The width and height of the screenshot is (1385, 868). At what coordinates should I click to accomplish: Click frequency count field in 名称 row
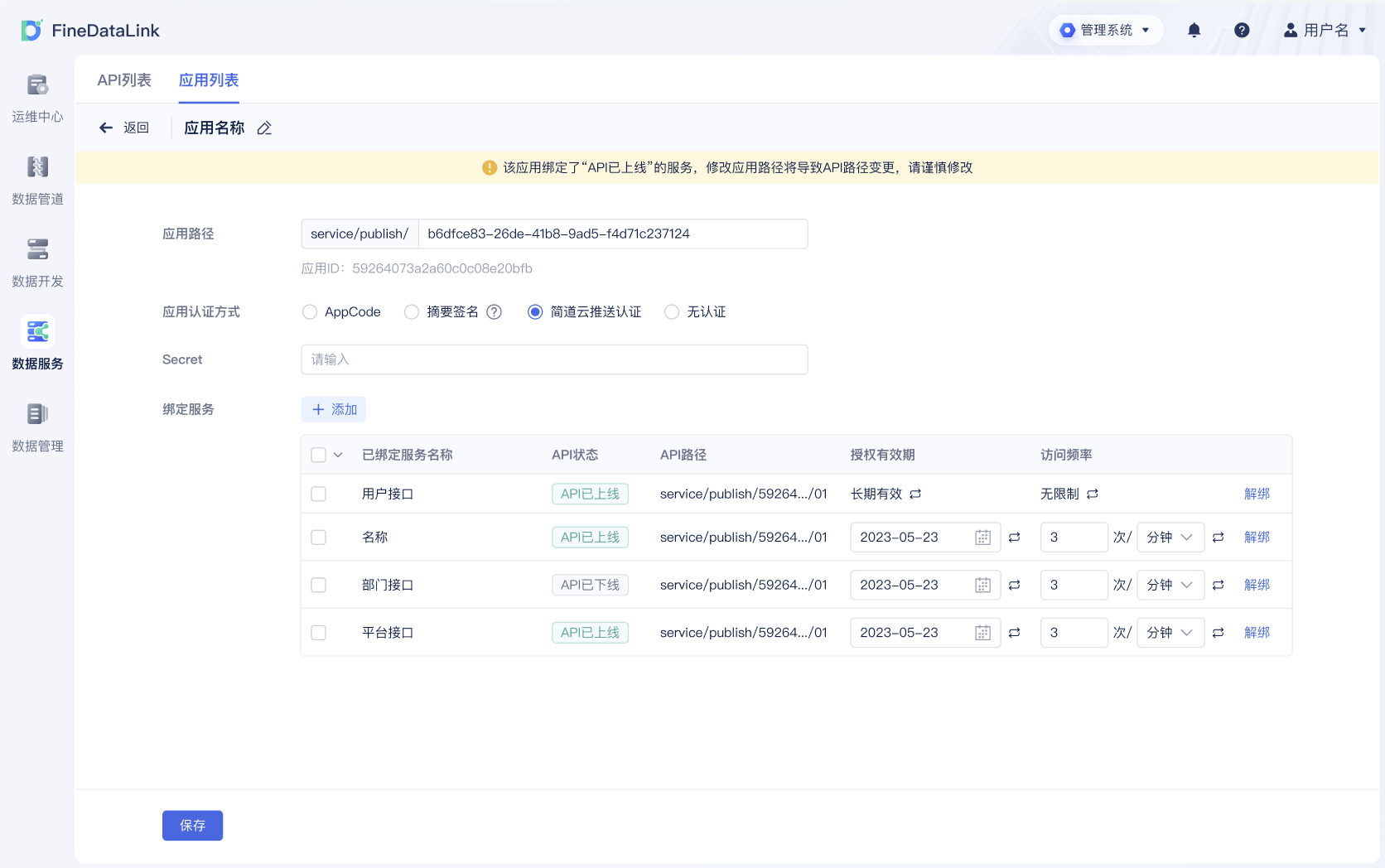[1074, 538]
